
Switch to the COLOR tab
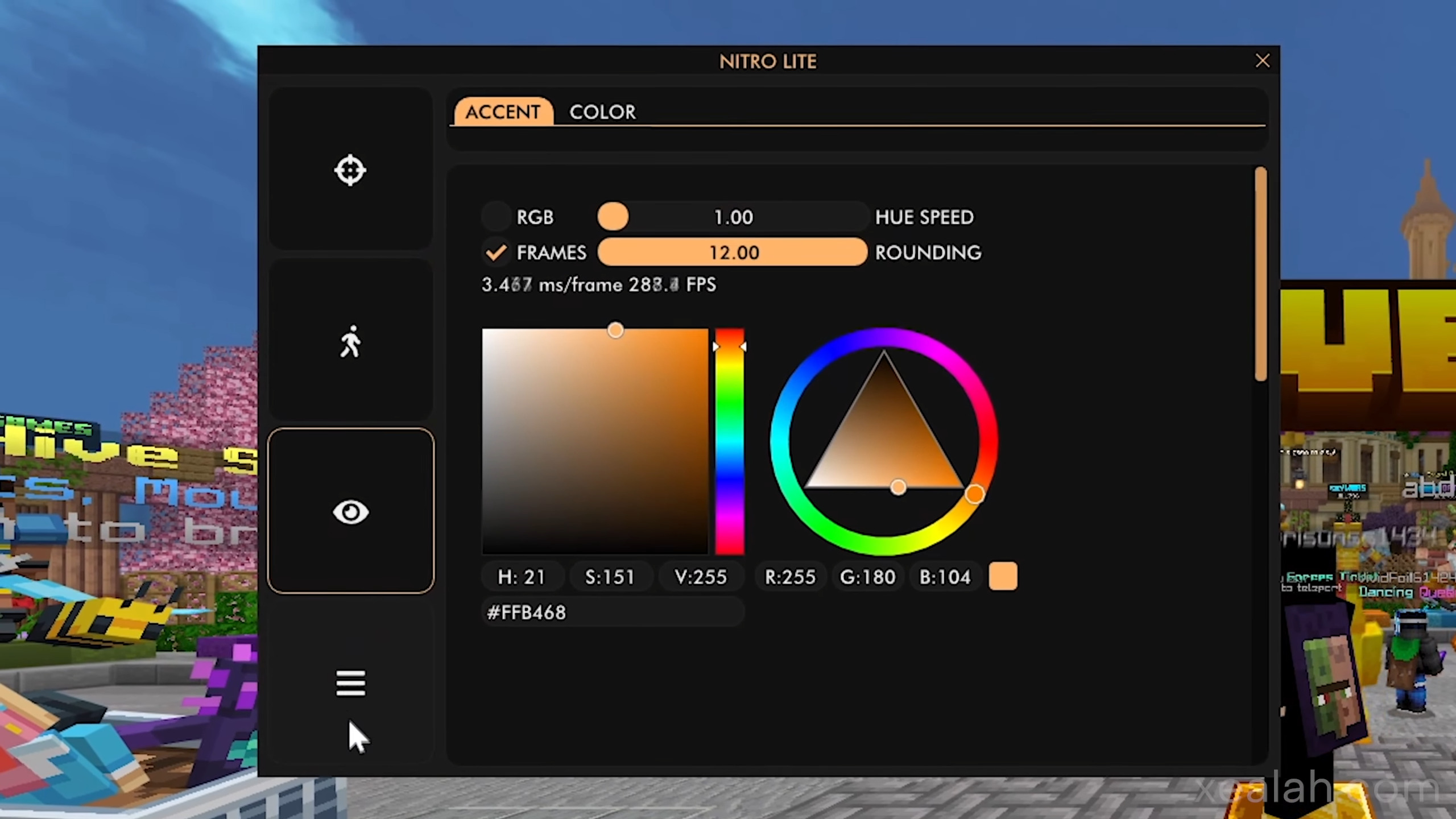tap(602, 112)
